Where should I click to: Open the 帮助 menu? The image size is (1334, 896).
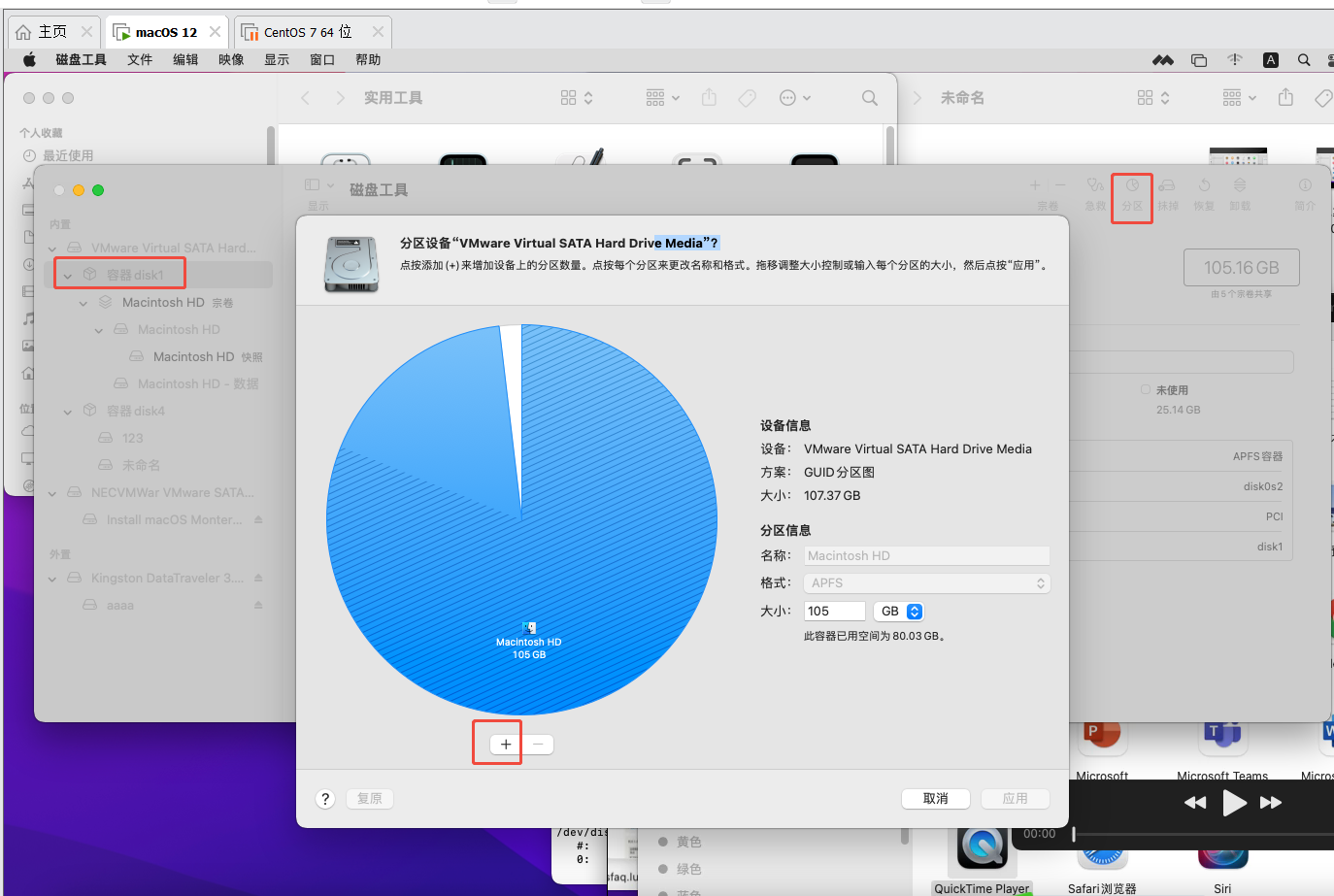tap(368, 59)
